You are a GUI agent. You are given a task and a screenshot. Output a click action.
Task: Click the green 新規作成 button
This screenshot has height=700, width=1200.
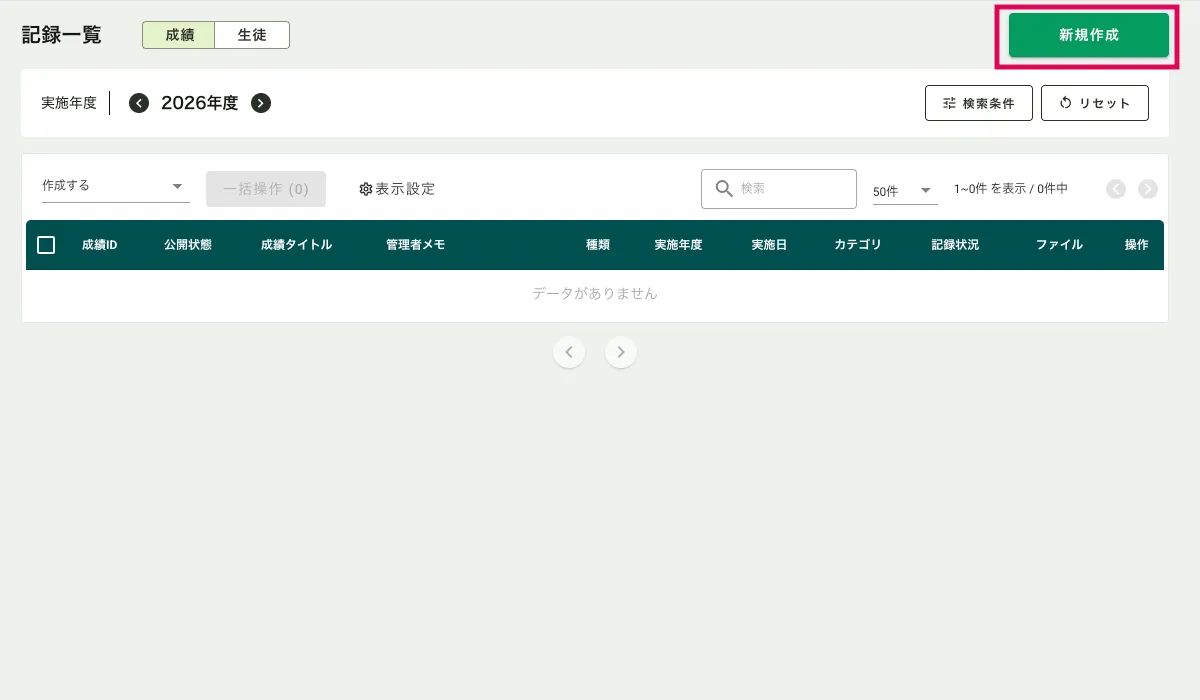coord(1088,35)
